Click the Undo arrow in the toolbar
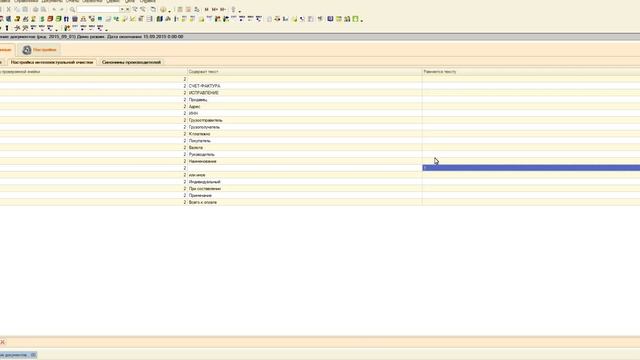 coord(54,9)
